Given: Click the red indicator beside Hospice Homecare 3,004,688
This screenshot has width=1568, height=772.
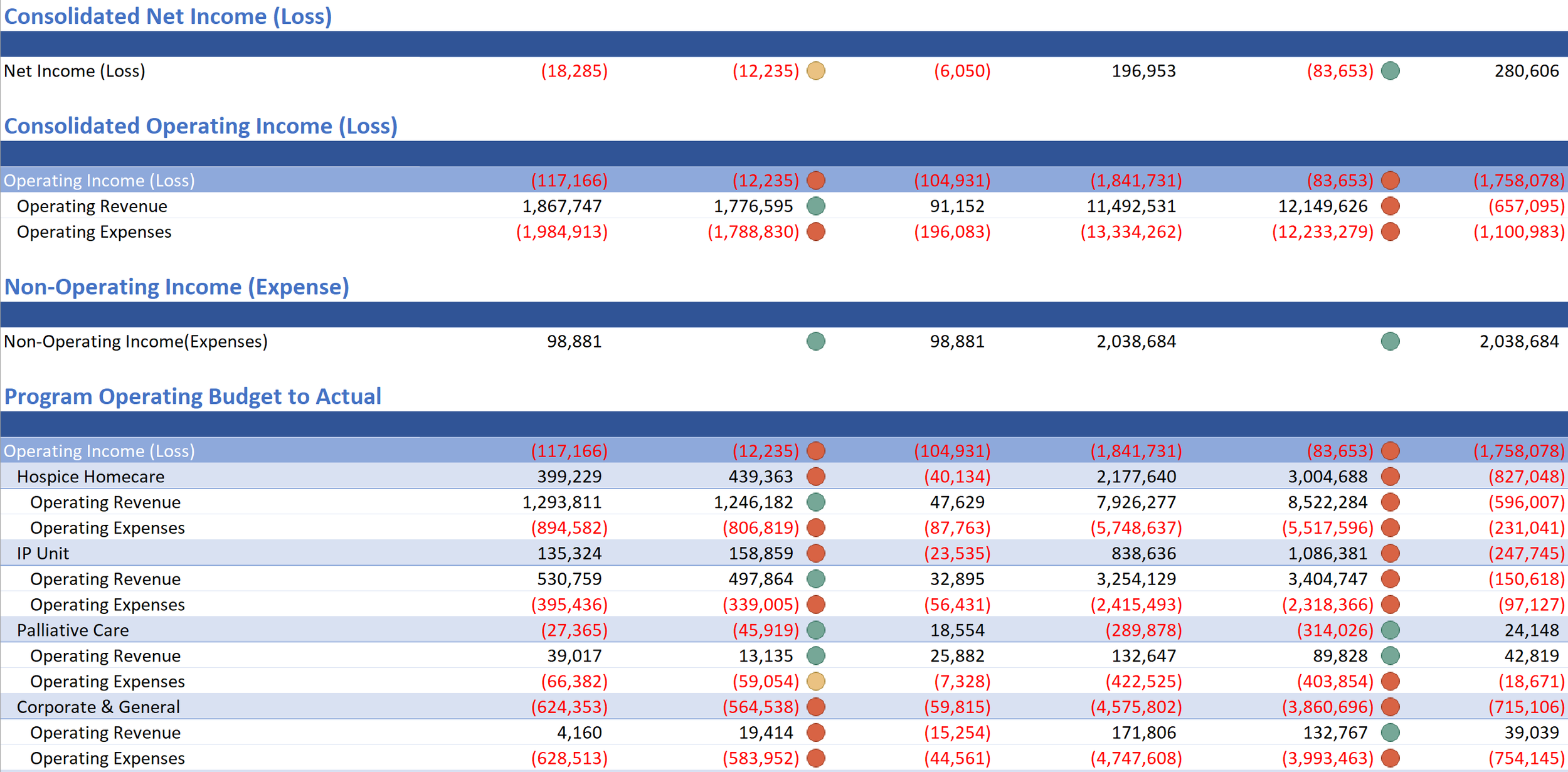Looking at the screenshot, I should click(x=1390, y=477).
